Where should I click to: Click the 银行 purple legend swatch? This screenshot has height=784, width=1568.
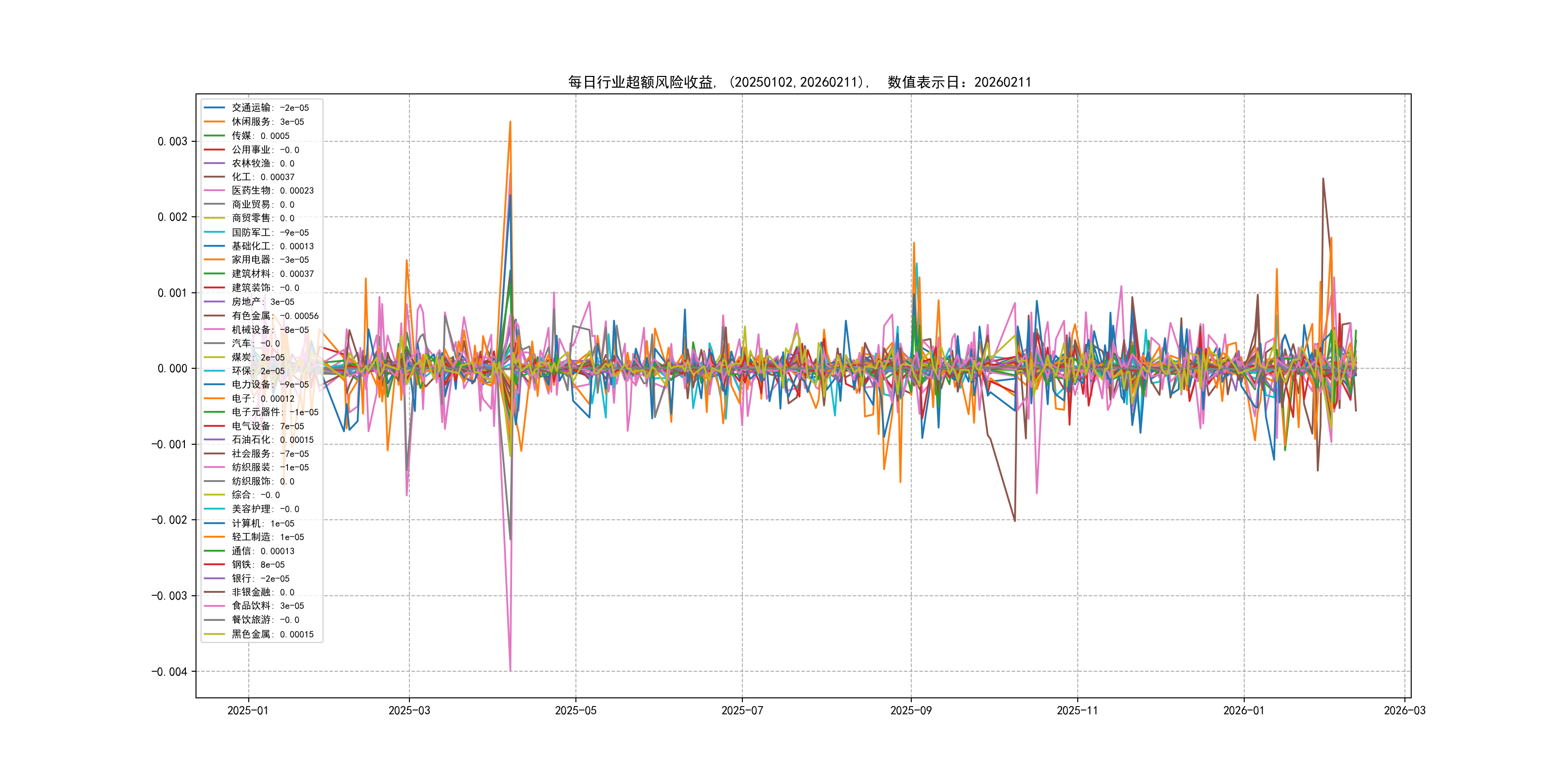[x=214, y=578]
